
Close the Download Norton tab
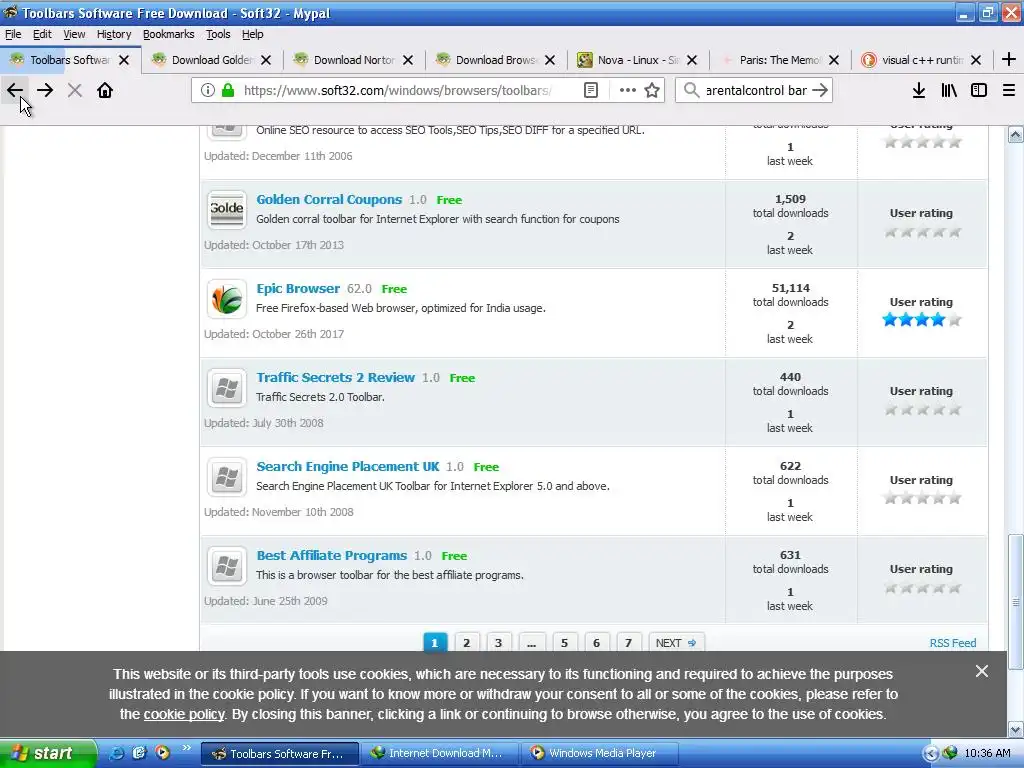[408, 60]
